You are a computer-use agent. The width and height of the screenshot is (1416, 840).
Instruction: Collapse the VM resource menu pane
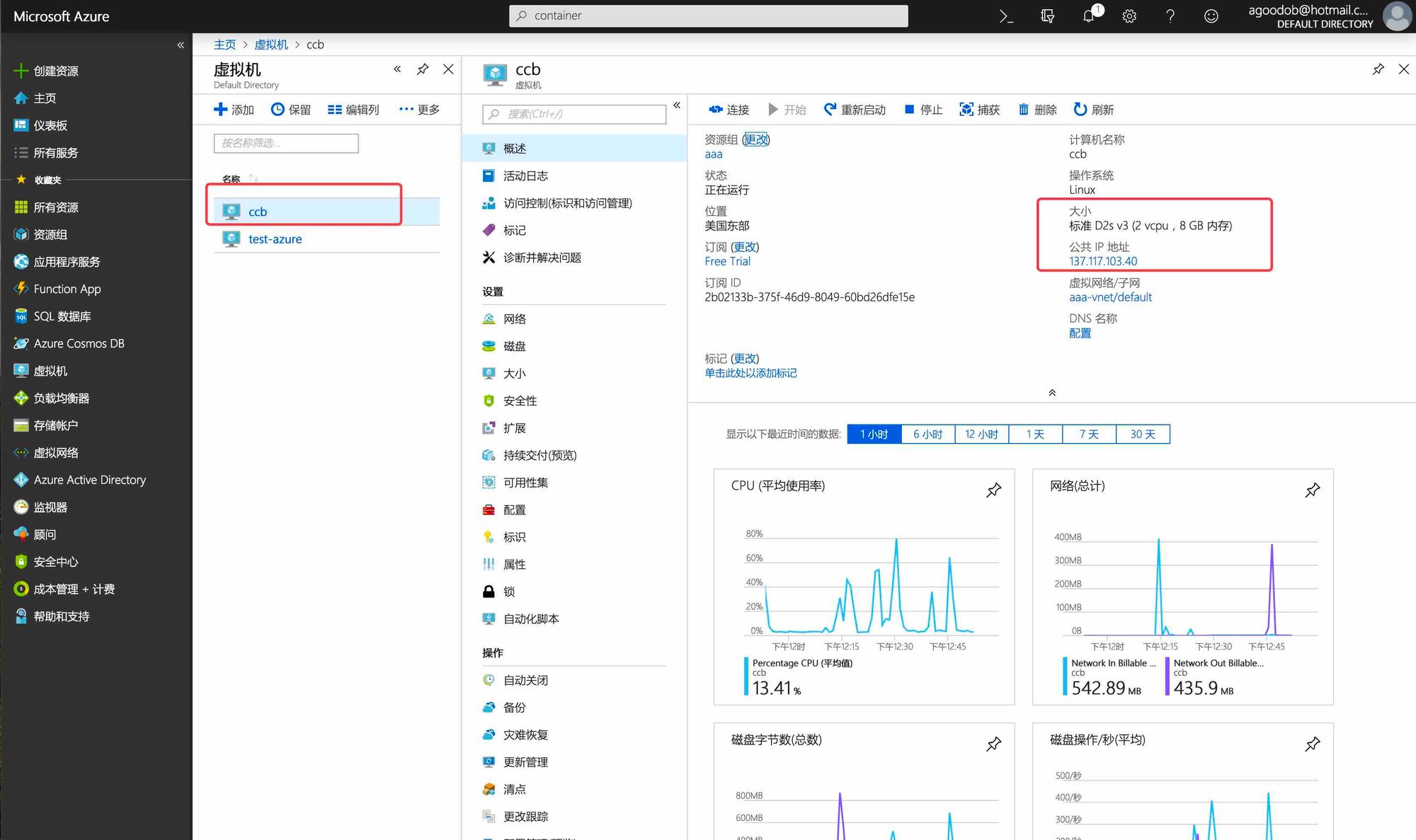click(677, 105)
